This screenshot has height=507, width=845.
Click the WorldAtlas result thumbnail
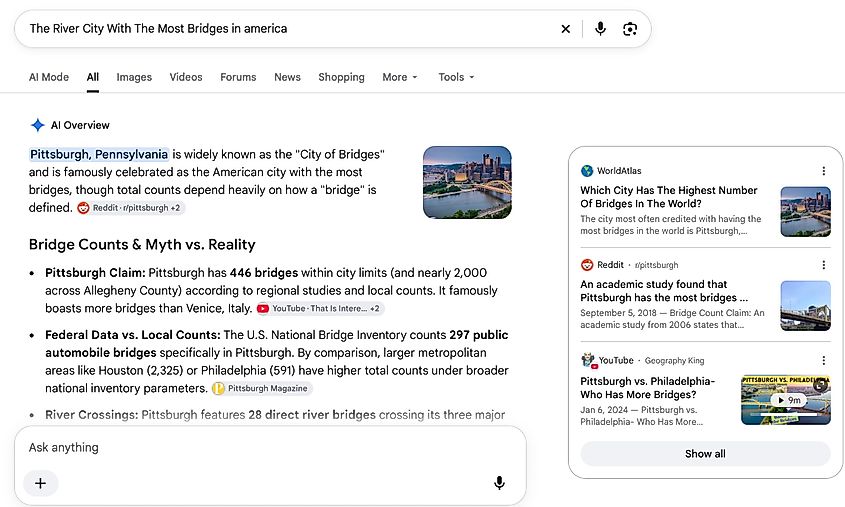coord(806,212)
